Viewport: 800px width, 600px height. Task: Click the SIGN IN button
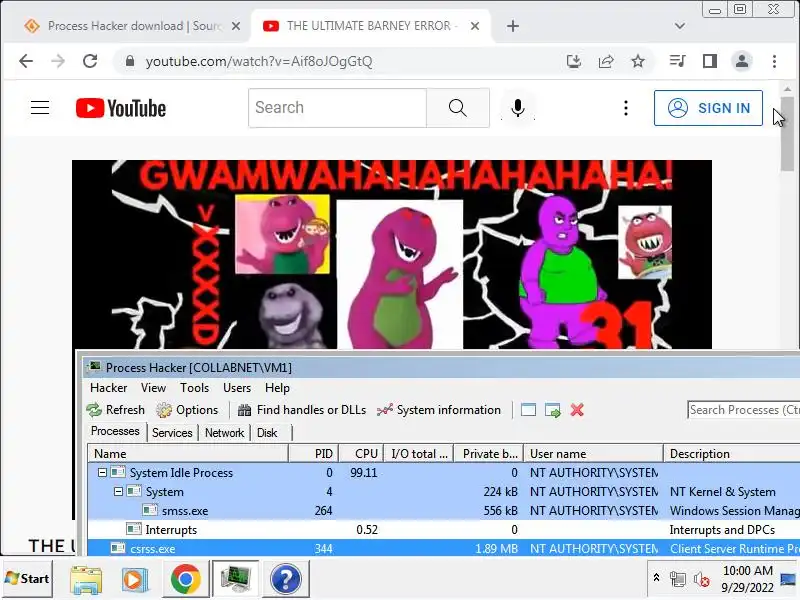click(708, 108)
